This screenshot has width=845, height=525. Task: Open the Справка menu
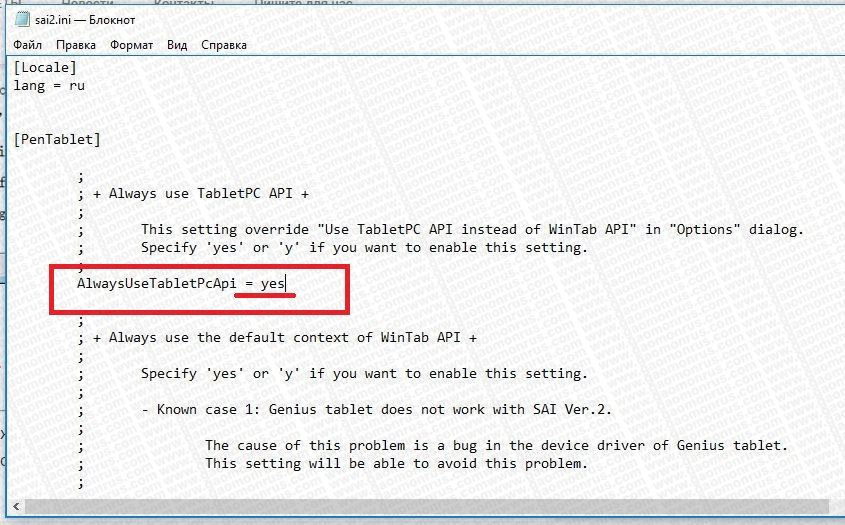(224, 45)
